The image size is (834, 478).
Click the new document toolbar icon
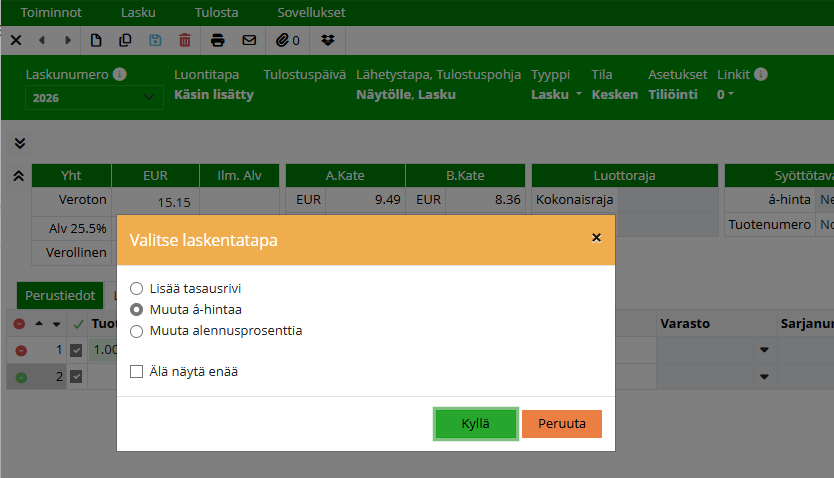coord(96,41)
